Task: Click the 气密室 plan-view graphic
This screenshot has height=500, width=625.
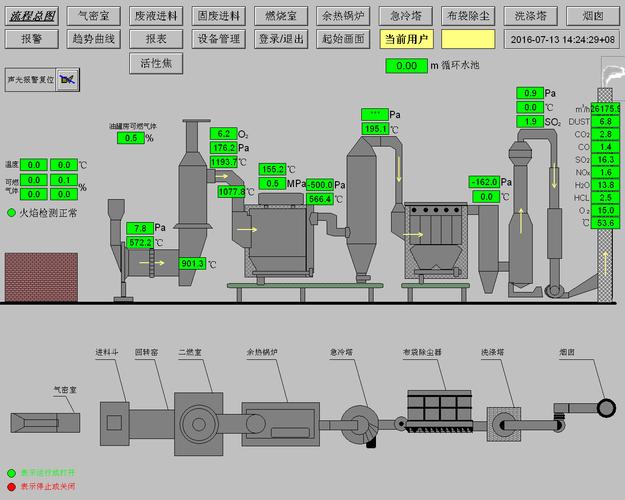Action: 45,423
